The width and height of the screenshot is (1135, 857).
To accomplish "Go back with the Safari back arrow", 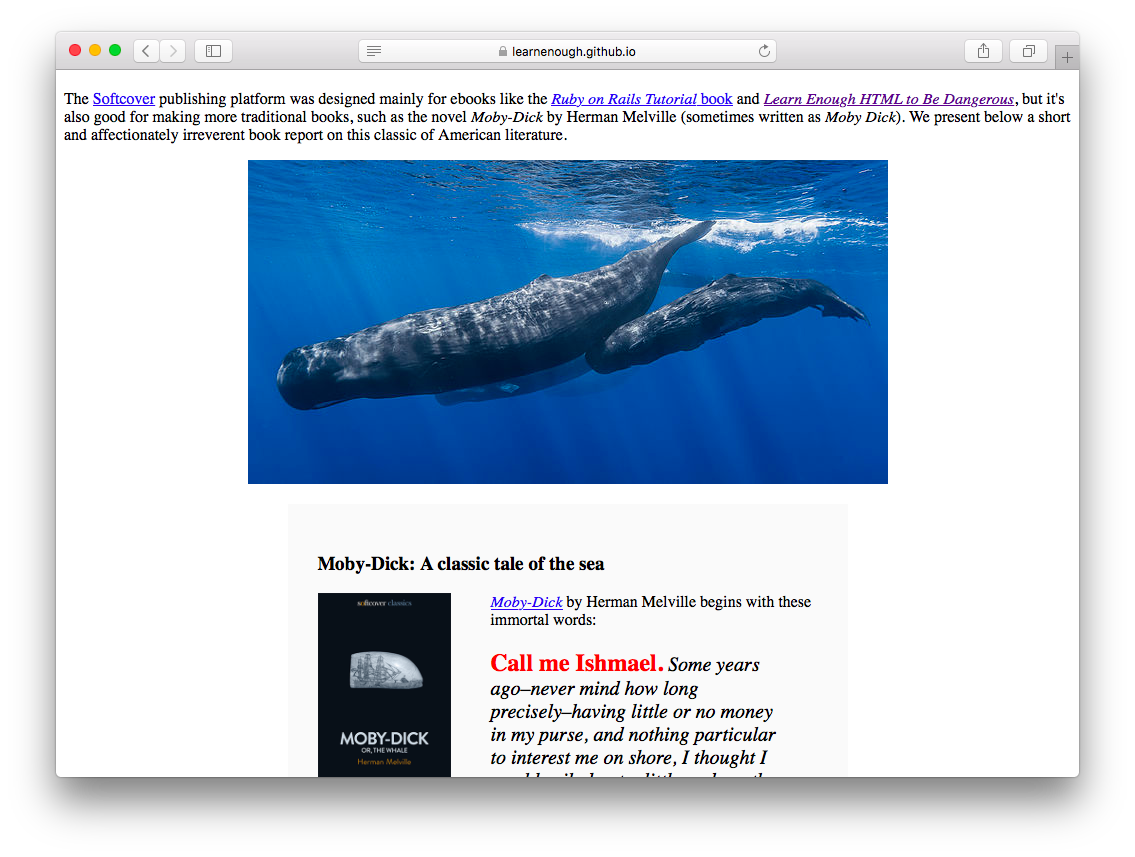I will (146, 51).
